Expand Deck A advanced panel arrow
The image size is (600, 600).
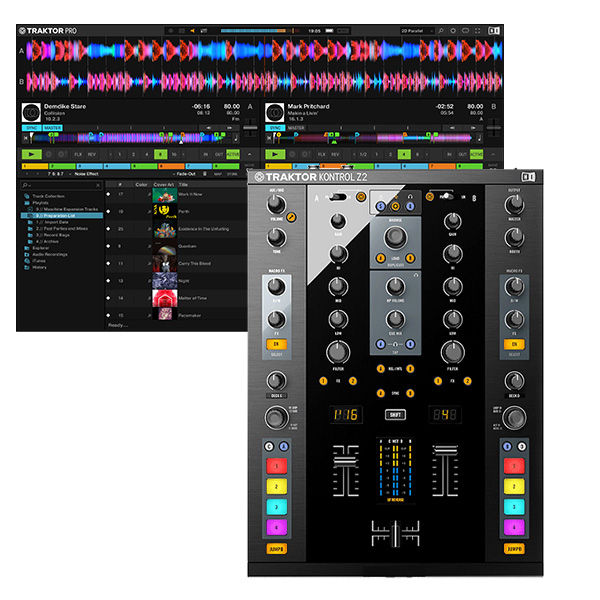click(250, 154)
